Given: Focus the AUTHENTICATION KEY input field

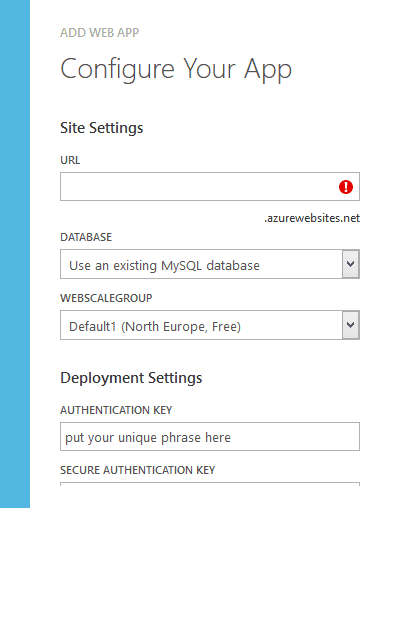Looking at the screenshot, I should pos(210,436).
